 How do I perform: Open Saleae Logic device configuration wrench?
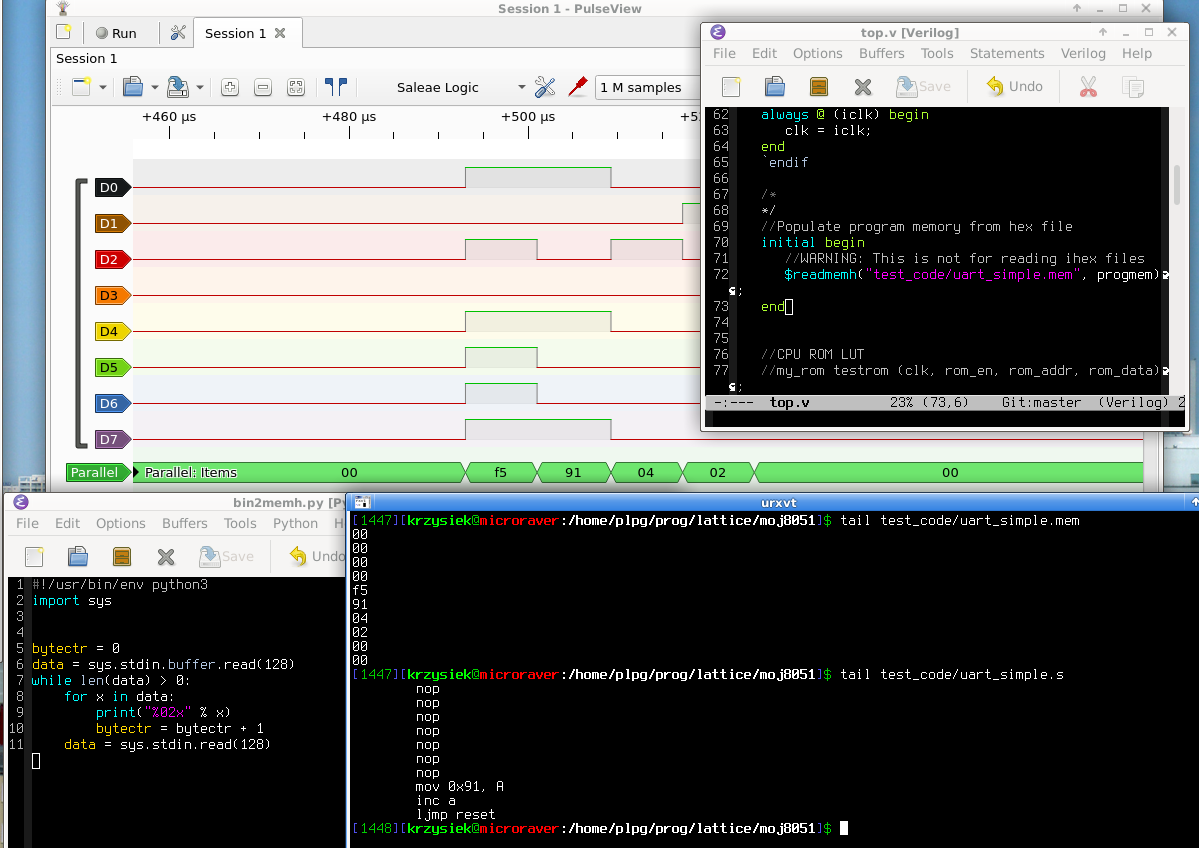coord(545,88)
